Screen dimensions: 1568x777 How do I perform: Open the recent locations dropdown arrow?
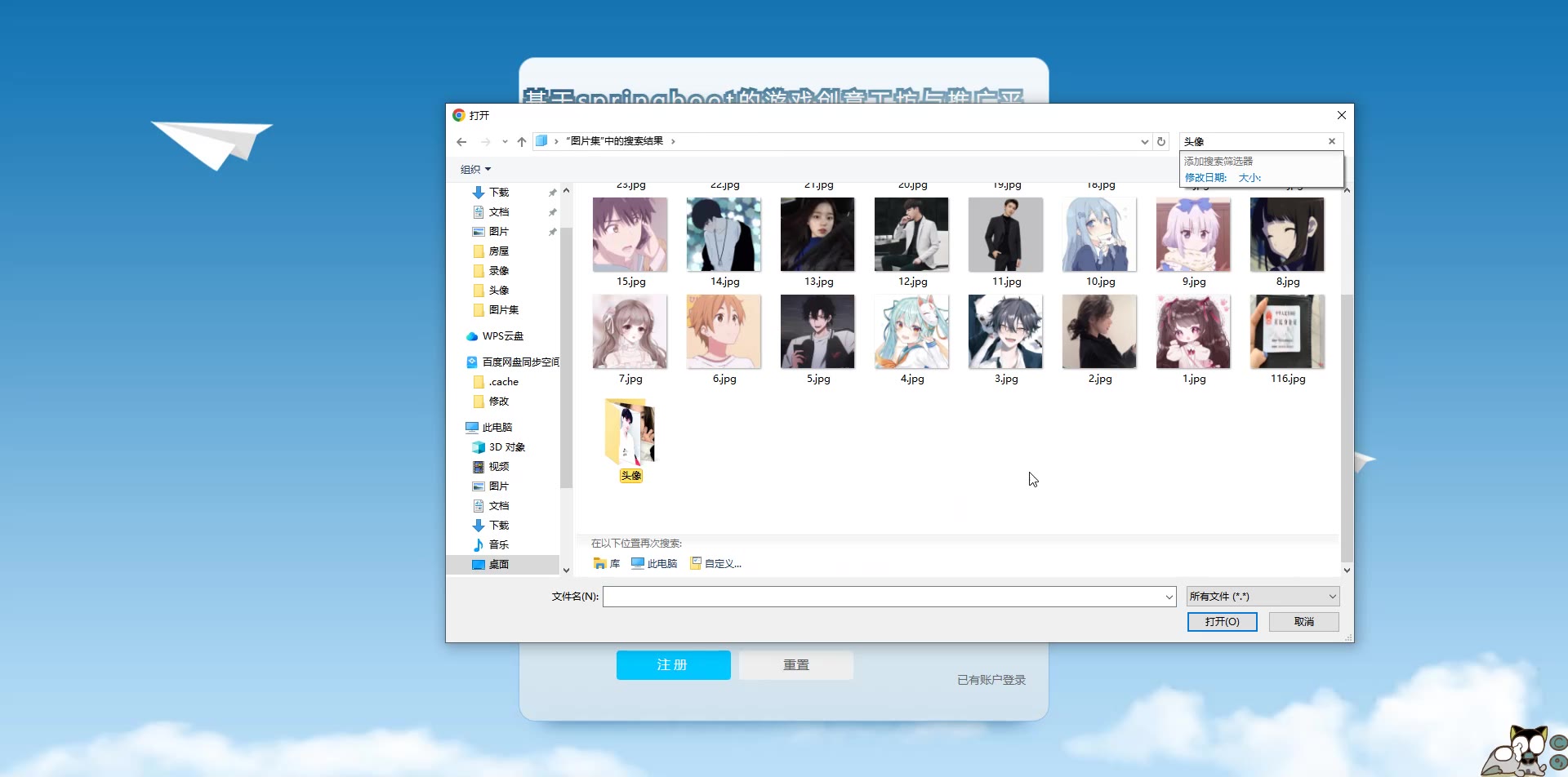click(505, 142)
